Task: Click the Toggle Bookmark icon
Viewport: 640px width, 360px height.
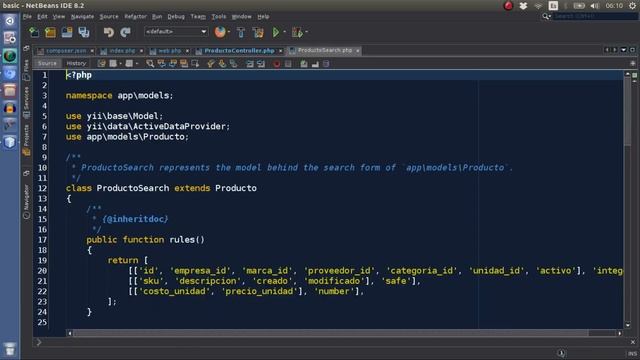Action: pos(233,64)
